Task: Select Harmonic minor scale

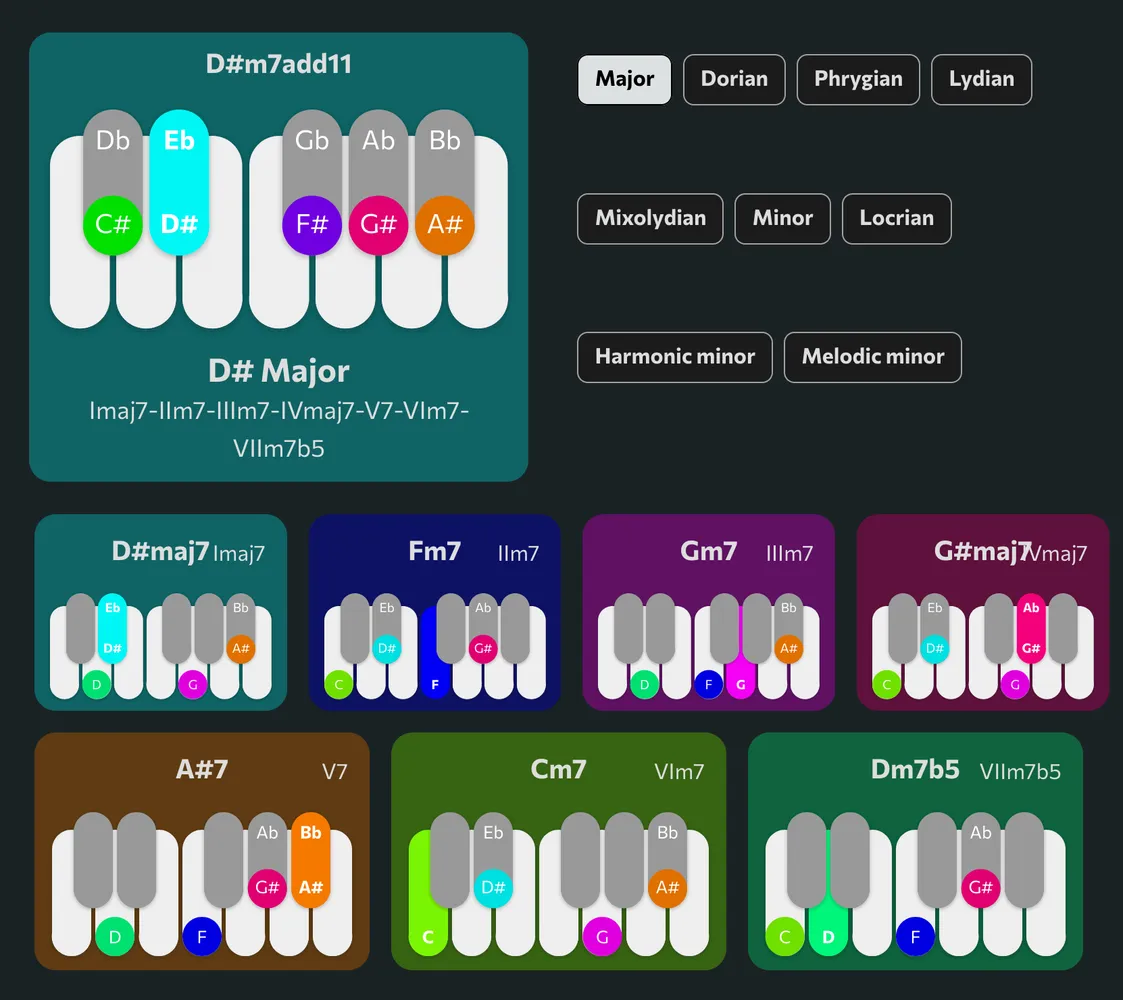Action: (675, 357)
